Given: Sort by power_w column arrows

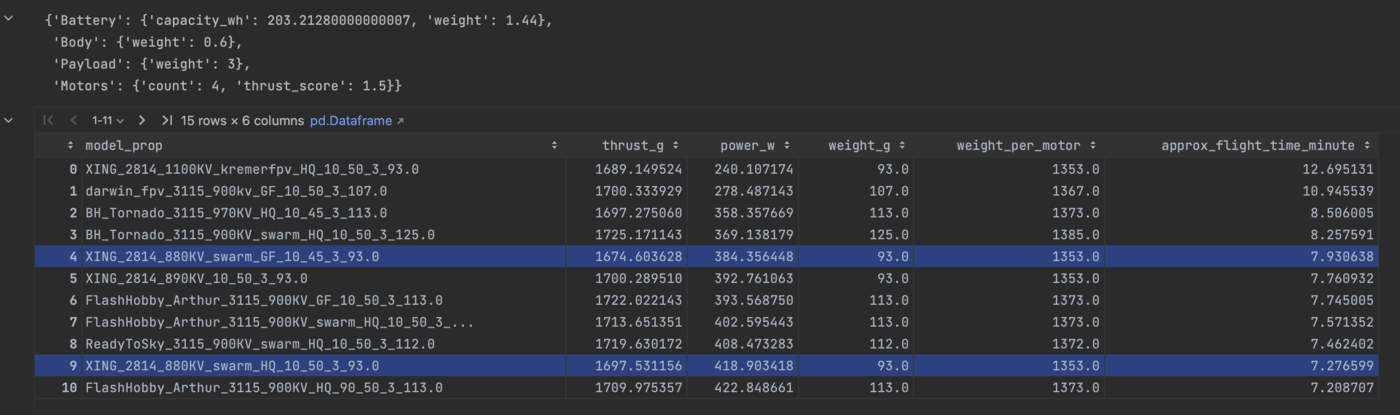Looking at the screenshot, I should click(787, 145).
